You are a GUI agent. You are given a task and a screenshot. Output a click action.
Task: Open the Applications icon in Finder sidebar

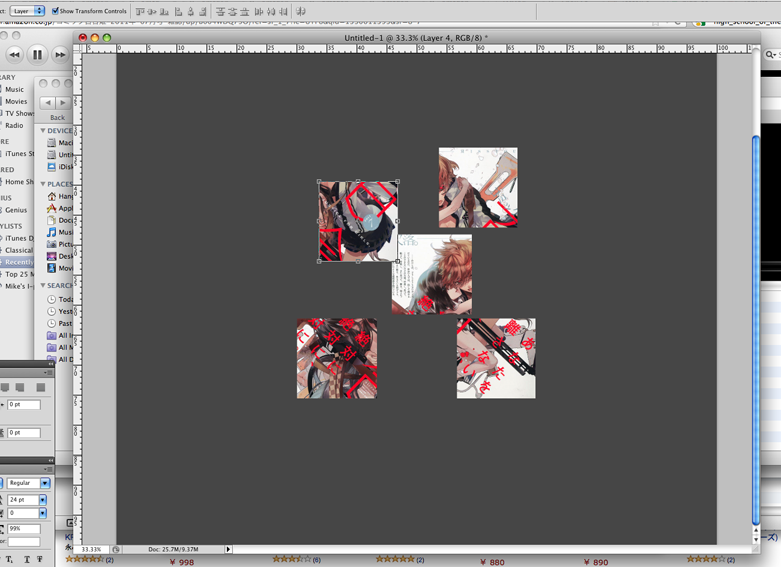51,208
